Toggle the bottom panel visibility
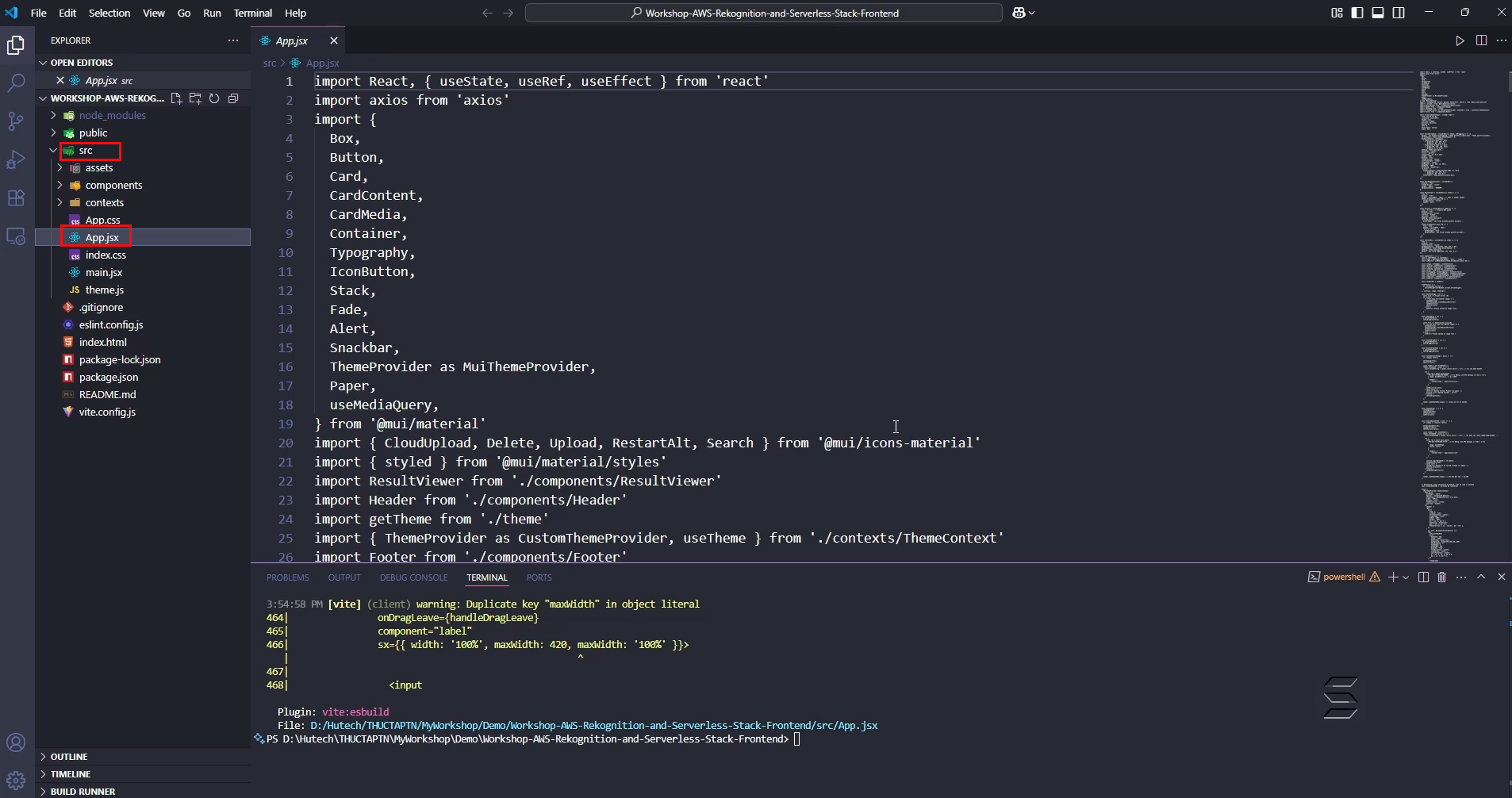The width and height of the screenshot is (1512, 798). click(x=1378, y=13)
